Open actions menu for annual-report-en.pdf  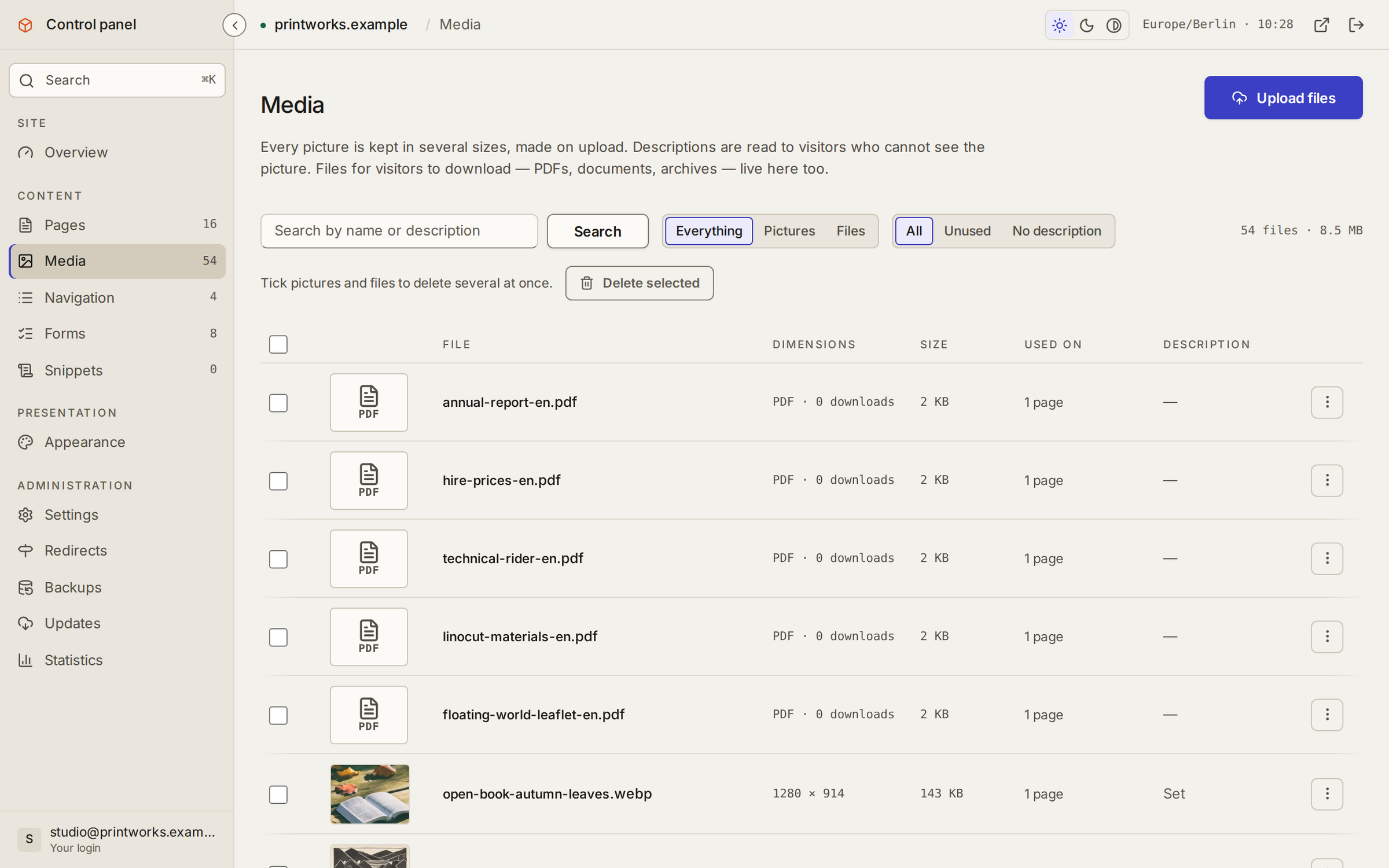(1327, 402)
